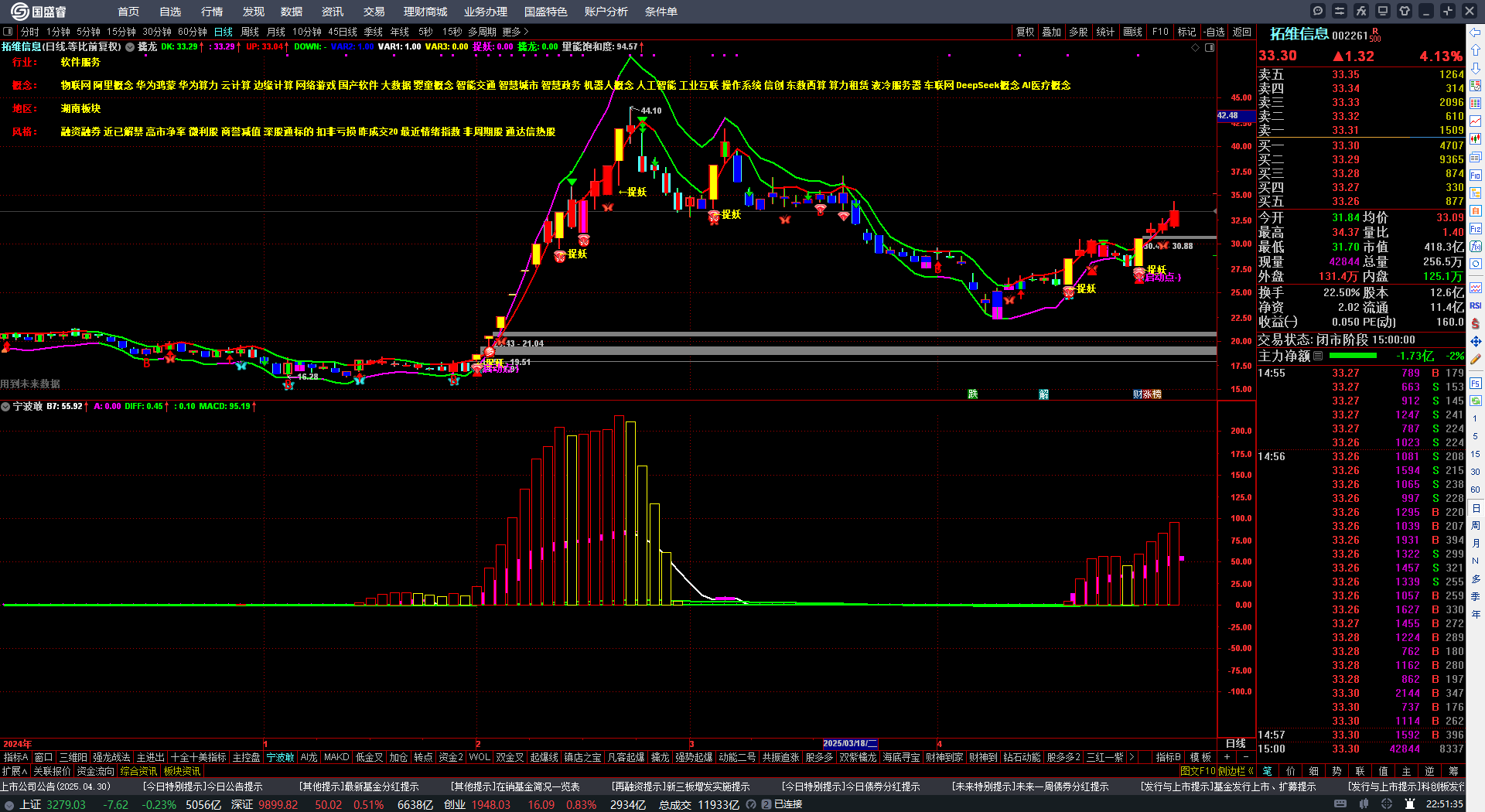Expand the 扩展∧ panel

pos(15,771)
